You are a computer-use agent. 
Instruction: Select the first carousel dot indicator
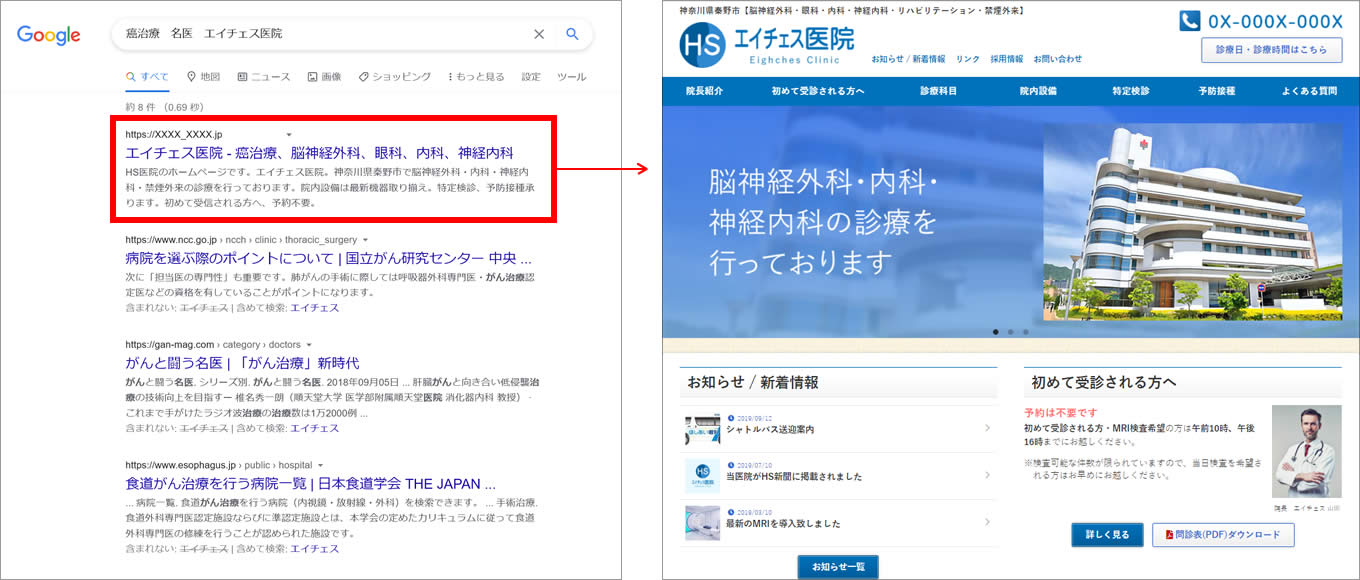pyautogui.click(x=995, y=331)
